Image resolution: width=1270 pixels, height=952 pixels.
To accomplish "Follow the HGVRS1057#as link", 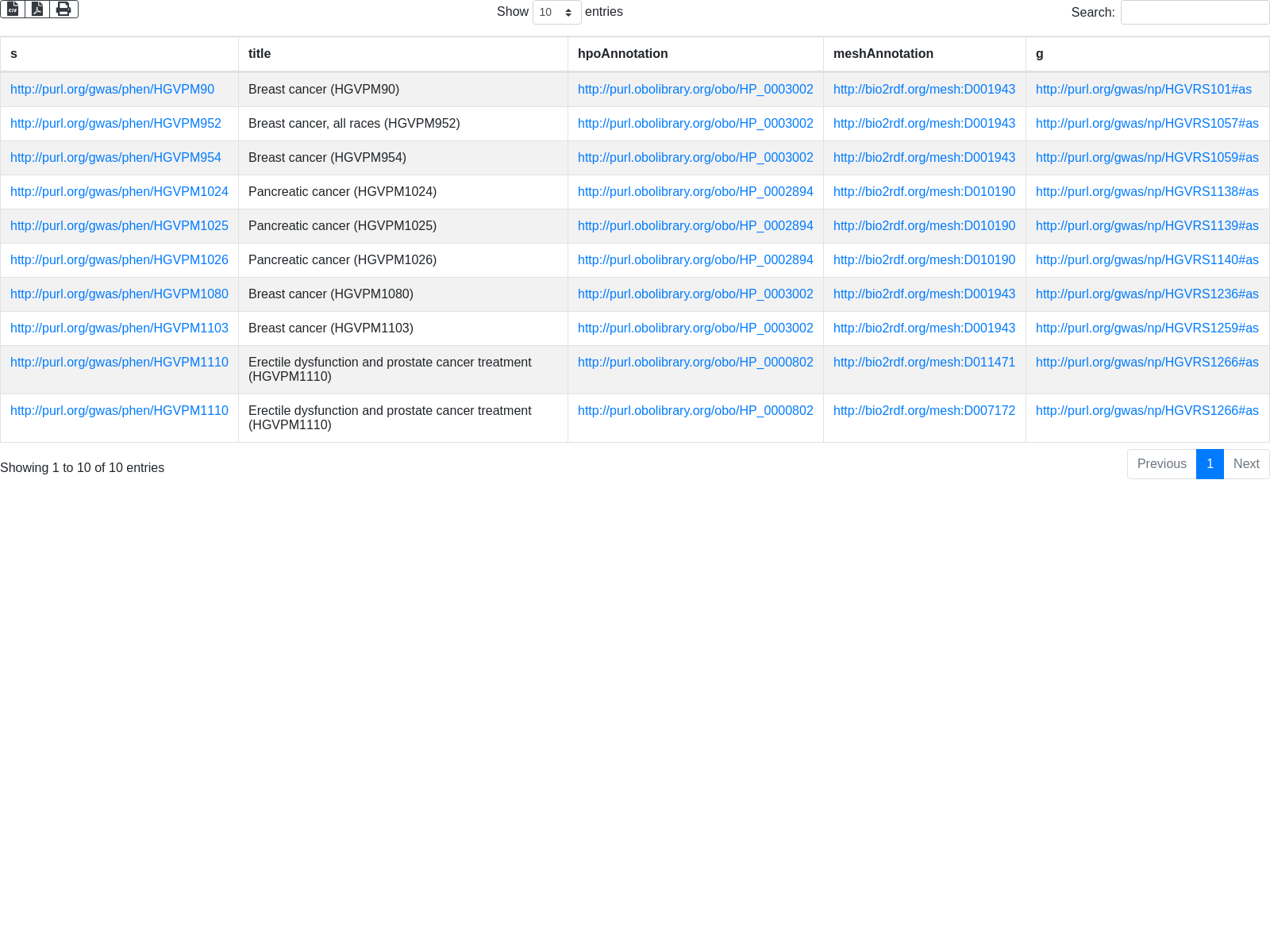I will pos(1147,124).
